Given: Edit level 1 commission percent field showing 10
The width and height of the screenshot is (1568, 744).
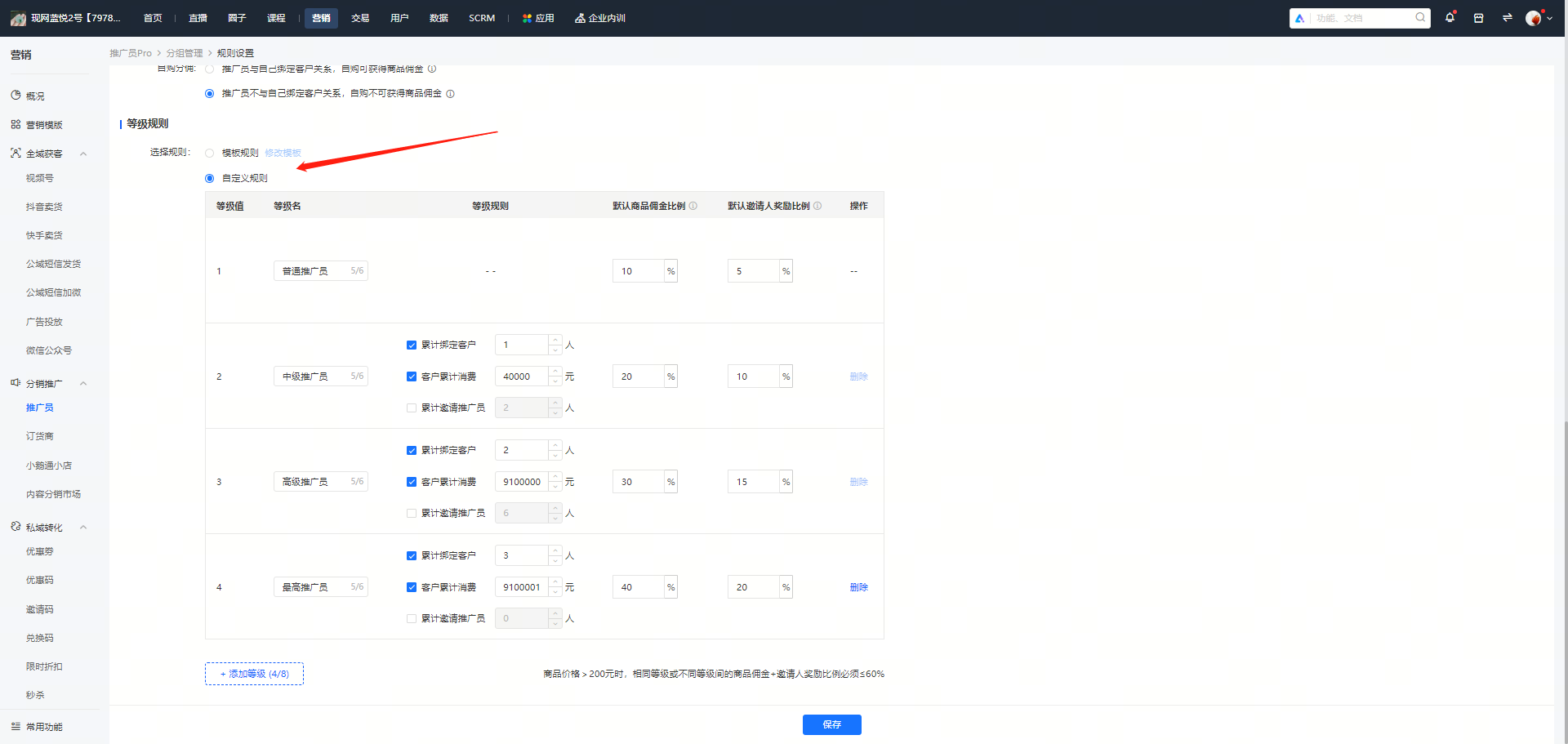Looking at the screenshot, I should 639,271.
